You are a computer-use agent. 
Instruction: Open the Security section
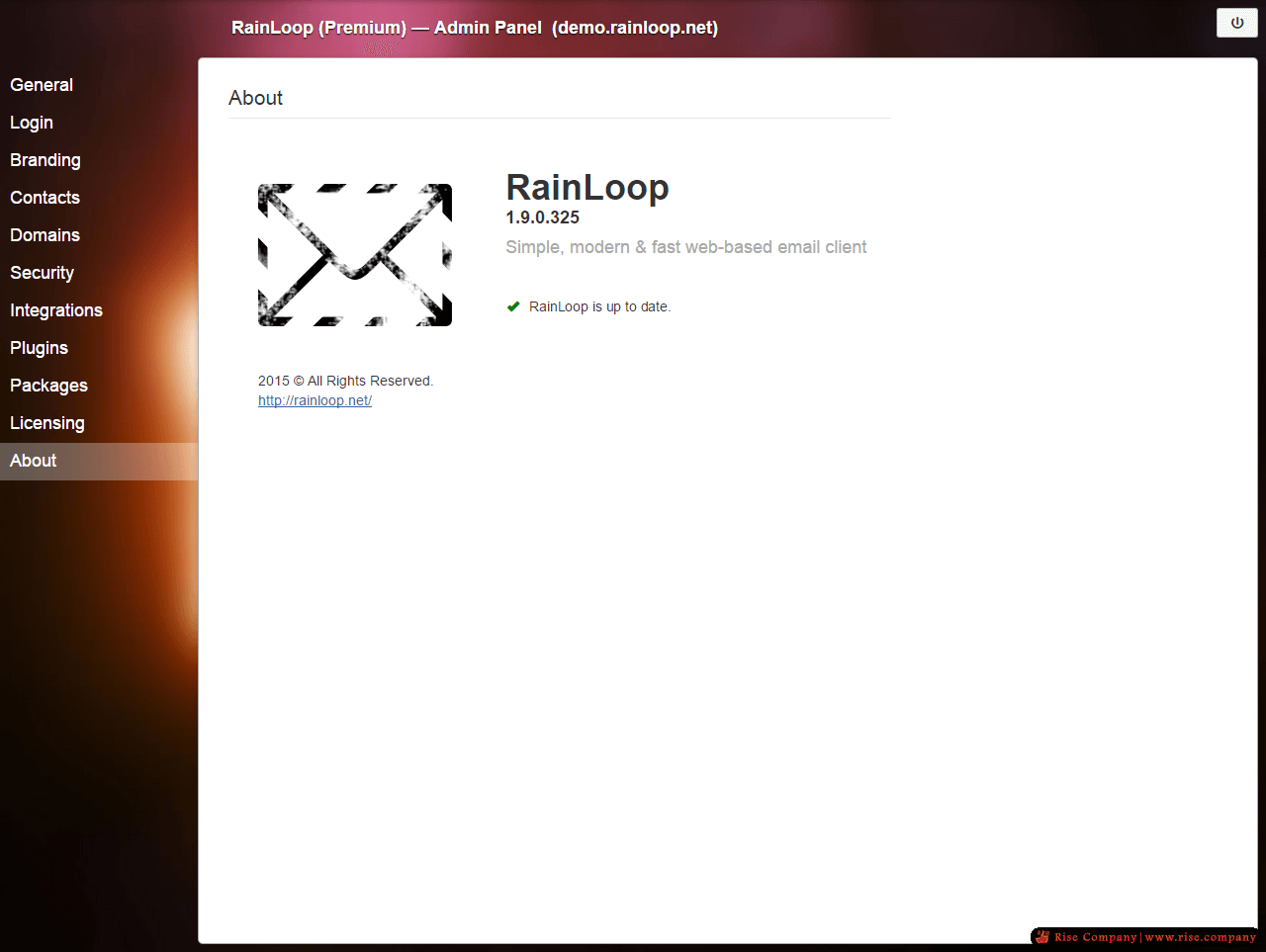point(99,273)
